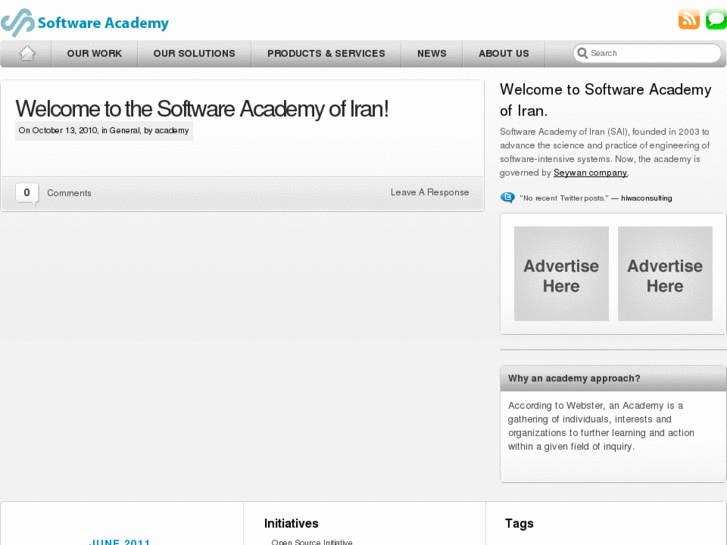Image resolution: width=727 pixels, height=545 pixels.
Task: Open post title Welcome to the Software Academy of Iran
Action: point(202,109)
